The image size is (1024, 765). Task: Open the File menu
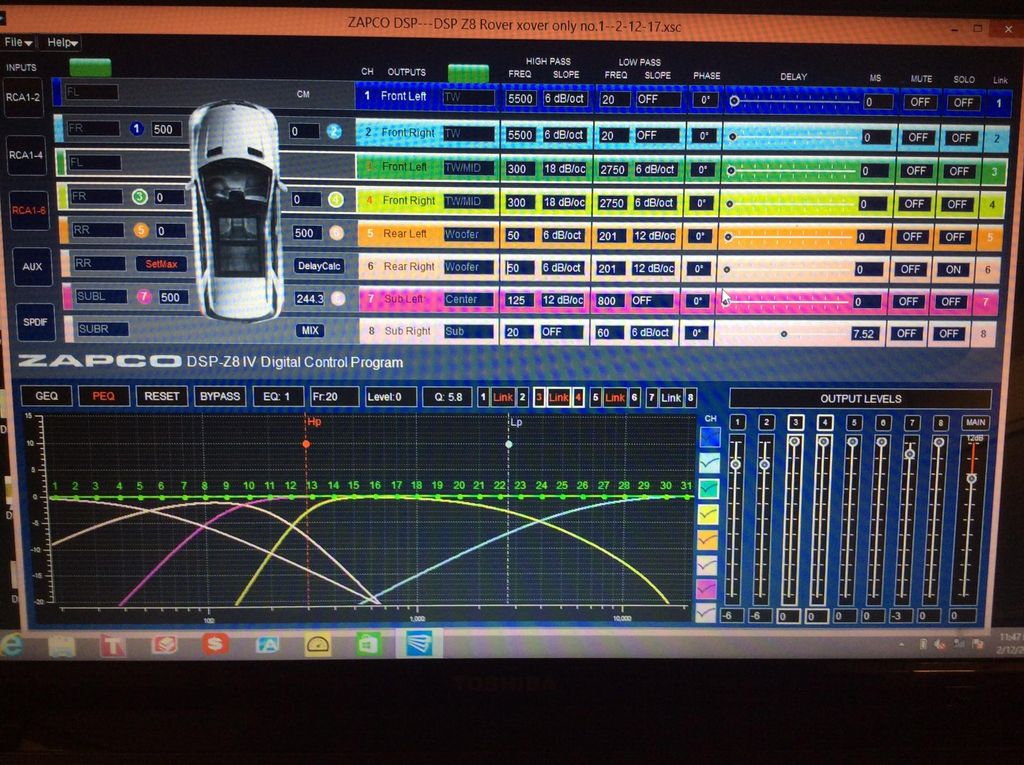tap(18, 42)
